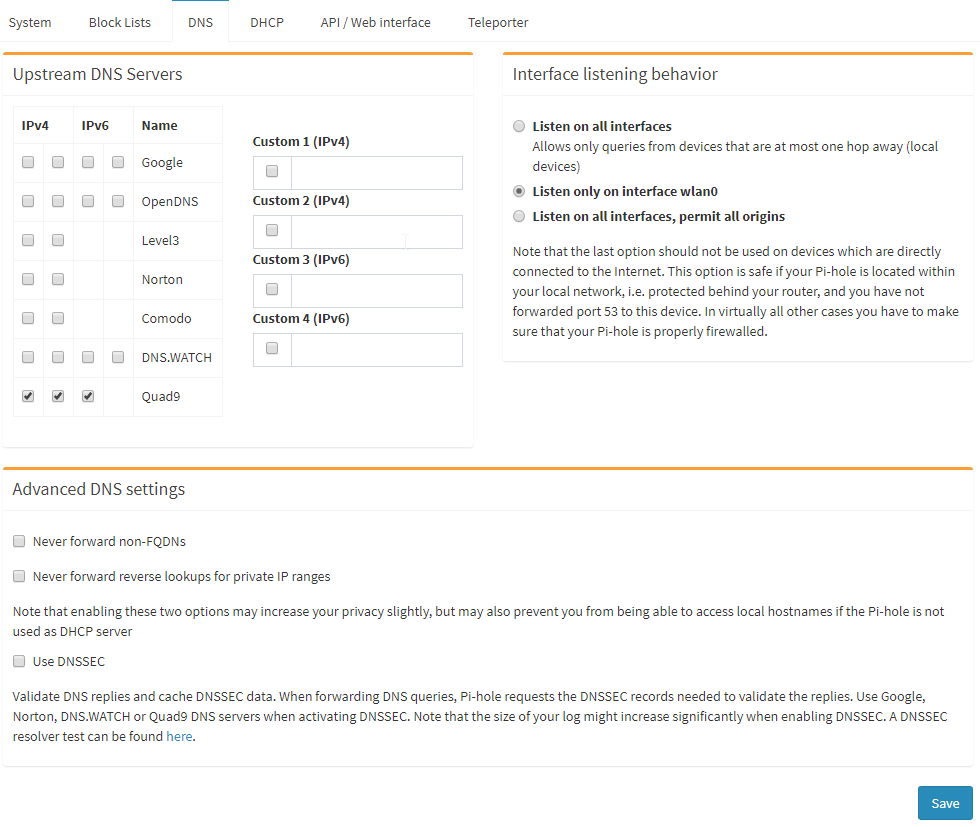The height and width of the screenshot is (827, 980).
Task: Go to API / Web interface tab
Action: 376,23
